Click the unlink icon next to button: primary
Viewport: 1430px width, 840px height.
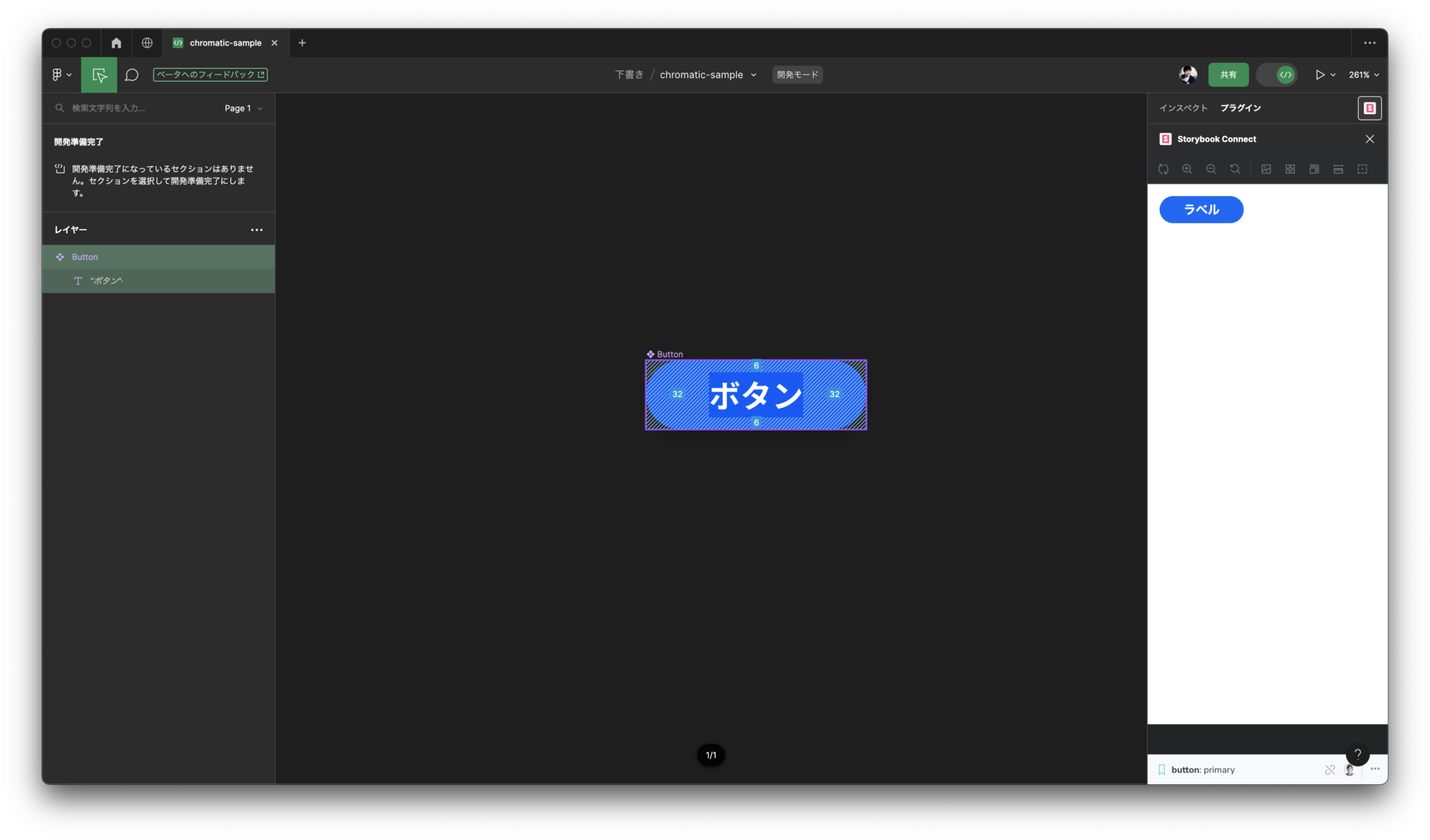tap(1329, 769)
